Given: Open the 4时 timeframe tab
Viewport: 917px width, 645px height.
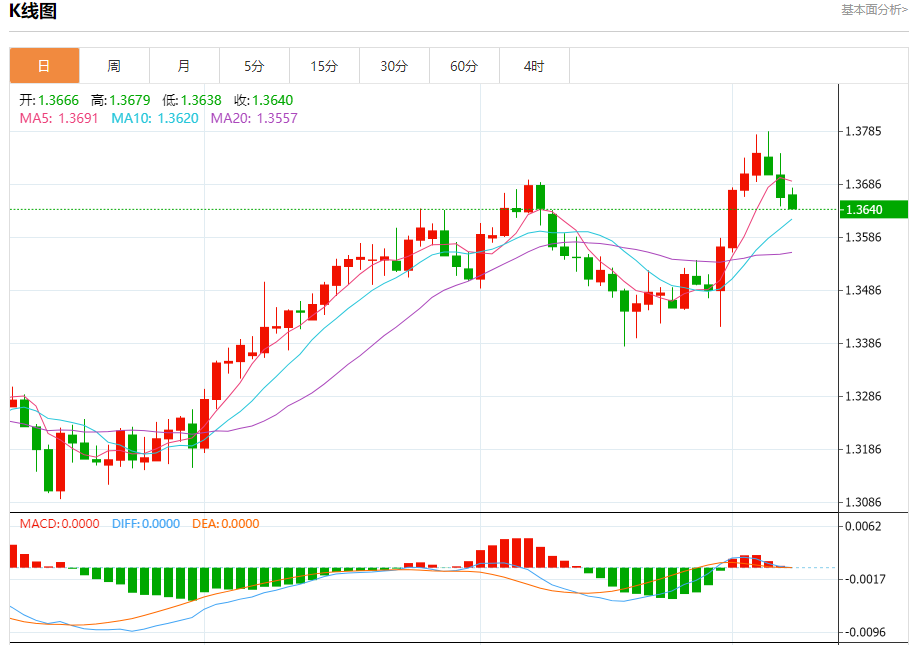Looking at the screenshot, I should tap(534, 66).
